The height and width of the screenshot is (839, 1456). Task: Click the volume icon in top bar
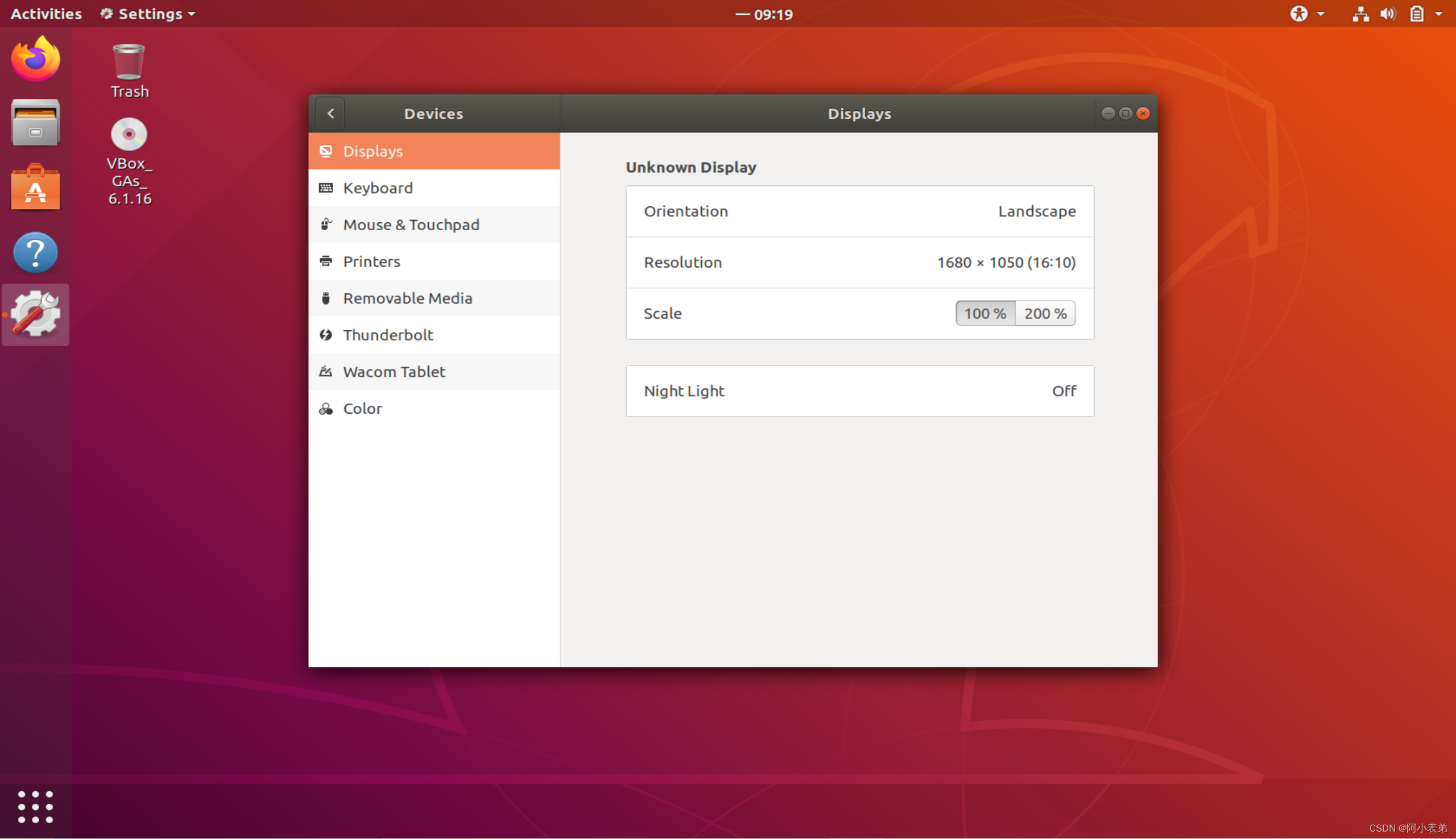click(x=1387, y=14)
